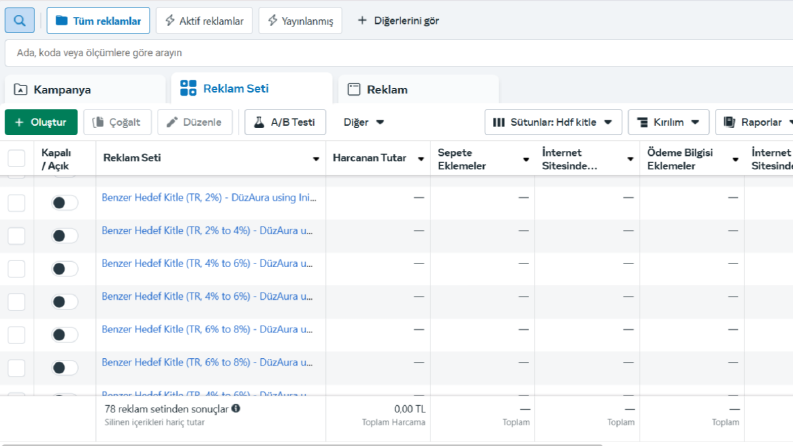Click the green Oluştur button
This screenshot has width=793, height=446.
41,122
